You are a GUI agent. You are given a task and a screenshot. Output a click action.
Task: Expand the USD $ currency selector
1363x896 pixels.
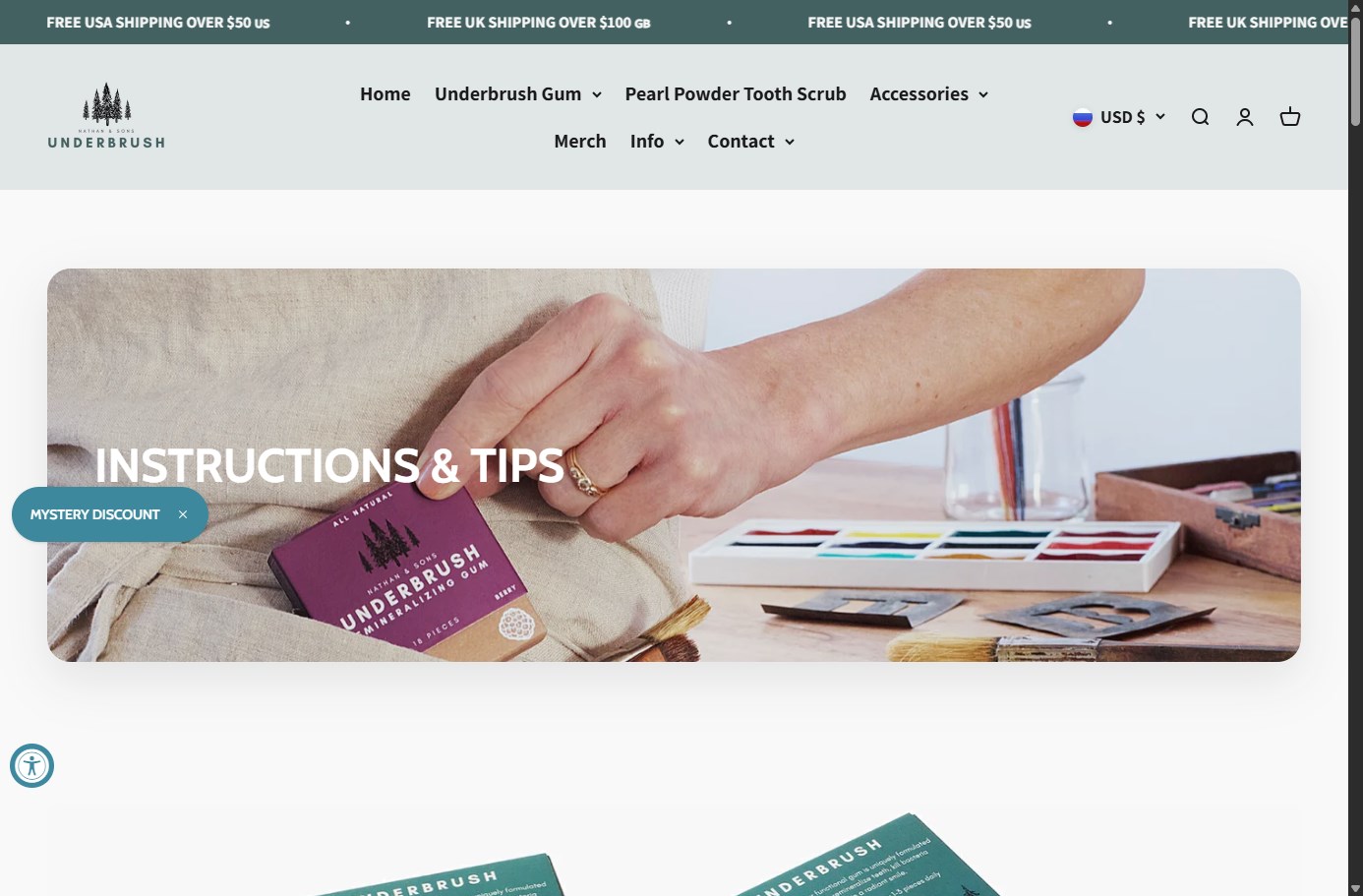point(1119,117)
